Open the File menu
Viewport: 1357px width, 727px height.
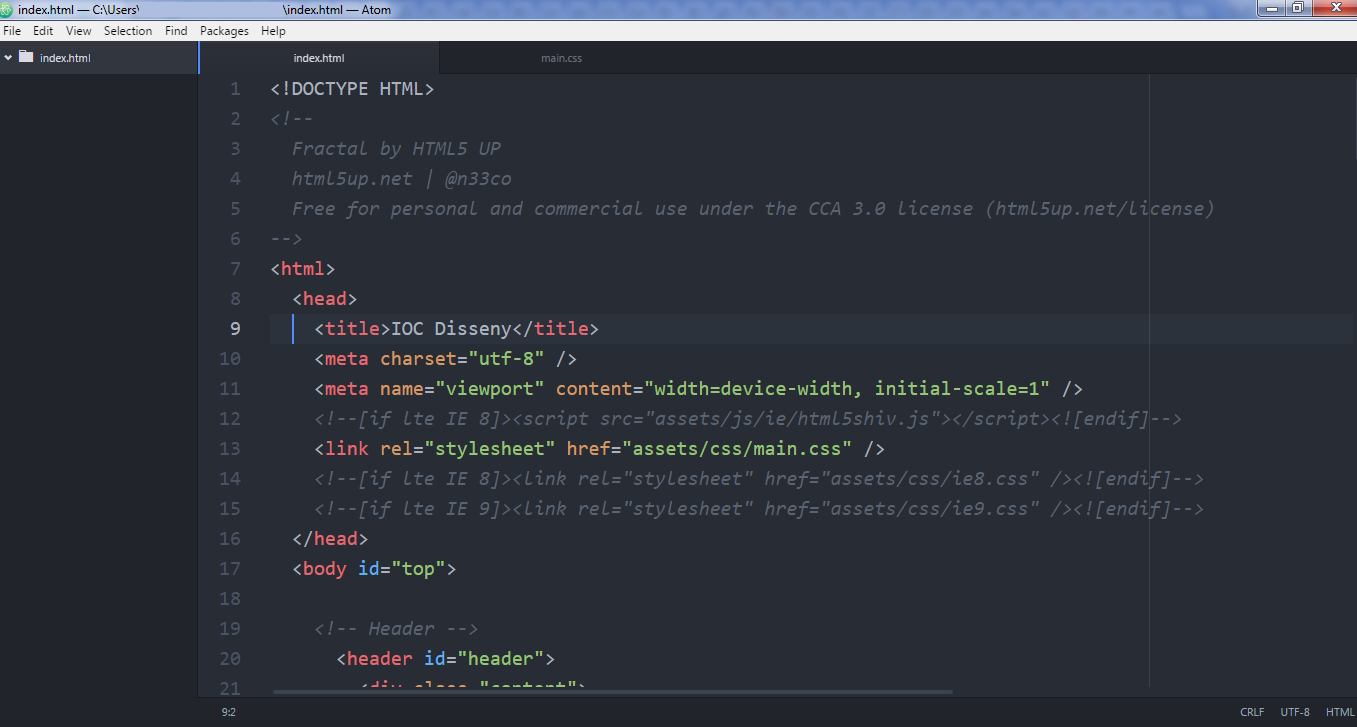[x=12, y=31]
